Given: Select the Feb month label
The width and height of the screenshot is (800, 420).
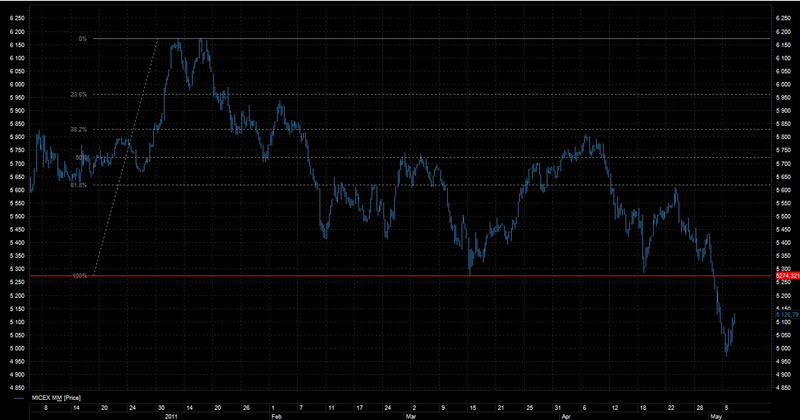Looking at the screenshot, I should (x=276, y=416).
